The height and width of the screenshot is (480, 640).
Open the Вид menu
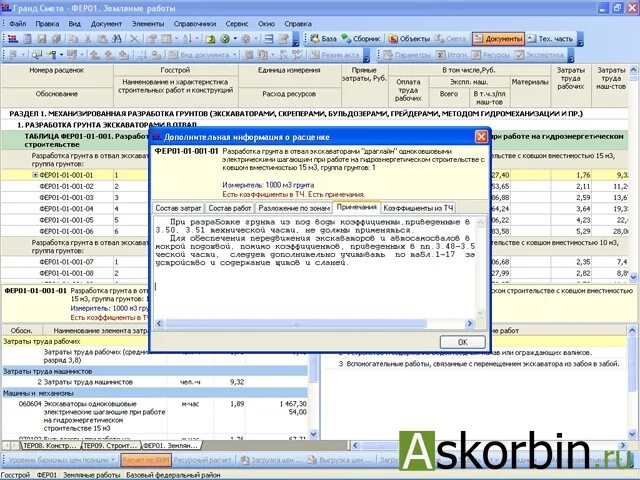click(x=74, y=24)
